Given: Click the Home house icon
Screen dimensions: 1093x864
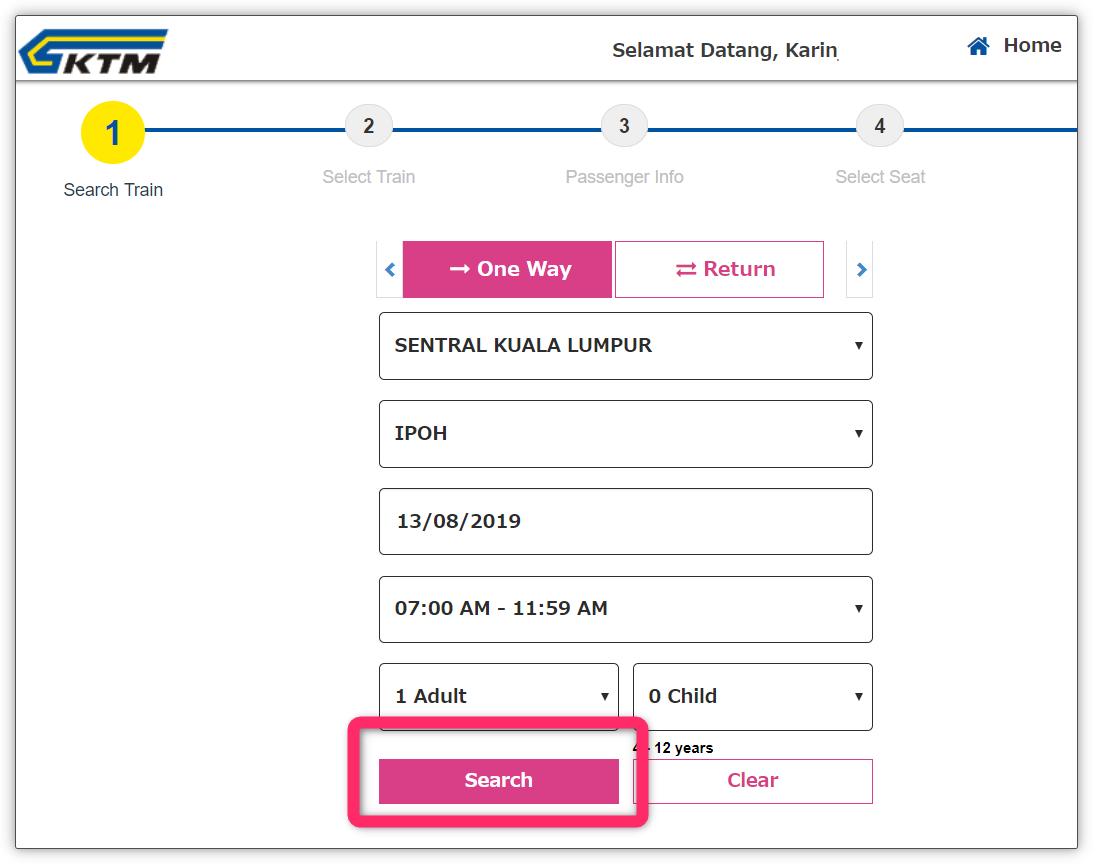Looking at the screenshot, I should [x=978, y=46].
